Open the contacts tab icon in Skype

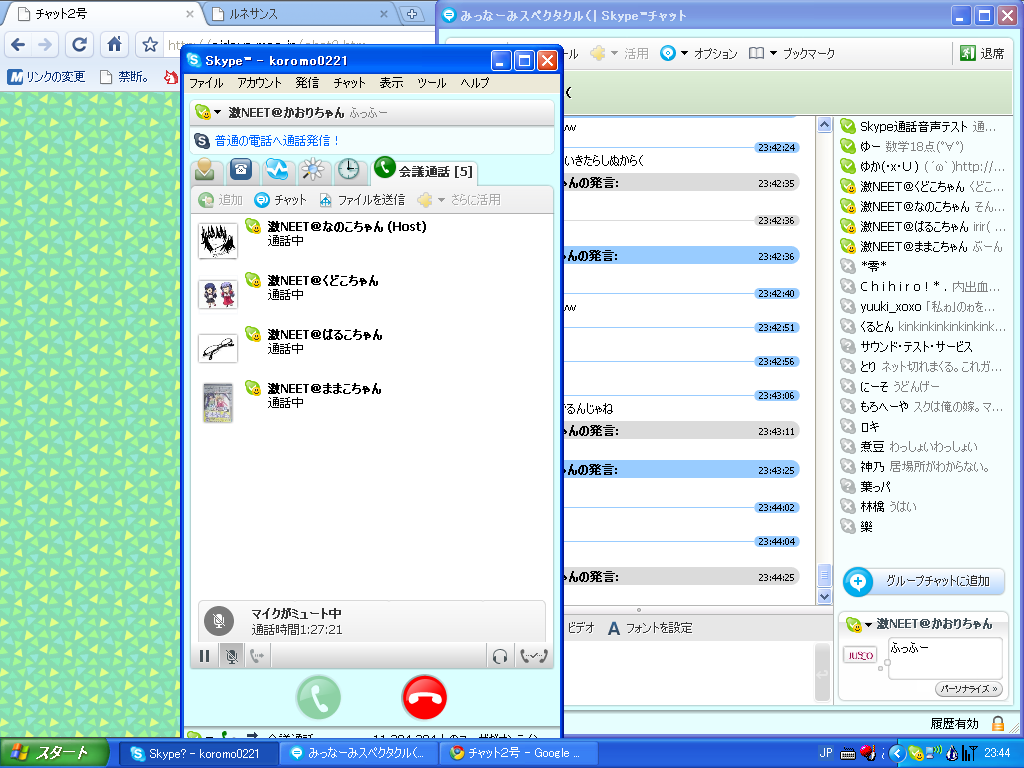pyautogui.click(x=205, y=170)
